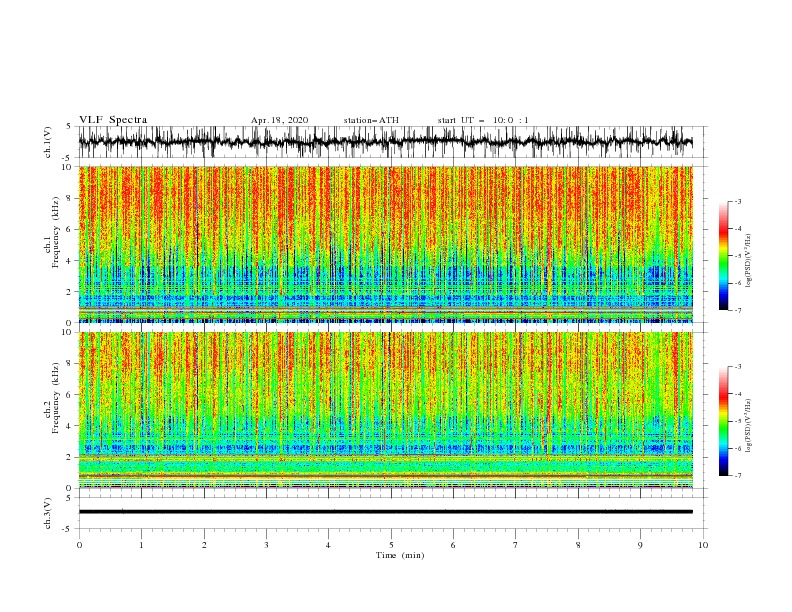Click the 'ch.1(V)' waveform axis label
Image resolution: width=792 pixels, height=612 pixels.
tap(48, 142)
